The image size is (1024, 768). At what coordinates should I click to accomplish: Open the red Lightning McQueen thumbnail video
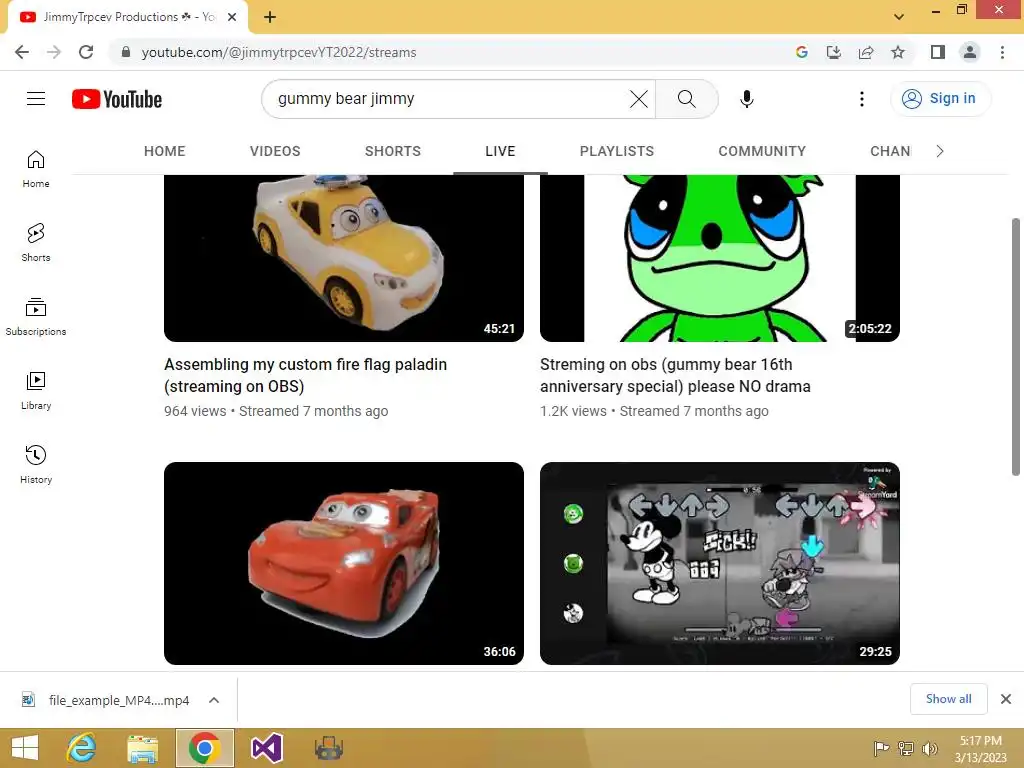[344, 564]
